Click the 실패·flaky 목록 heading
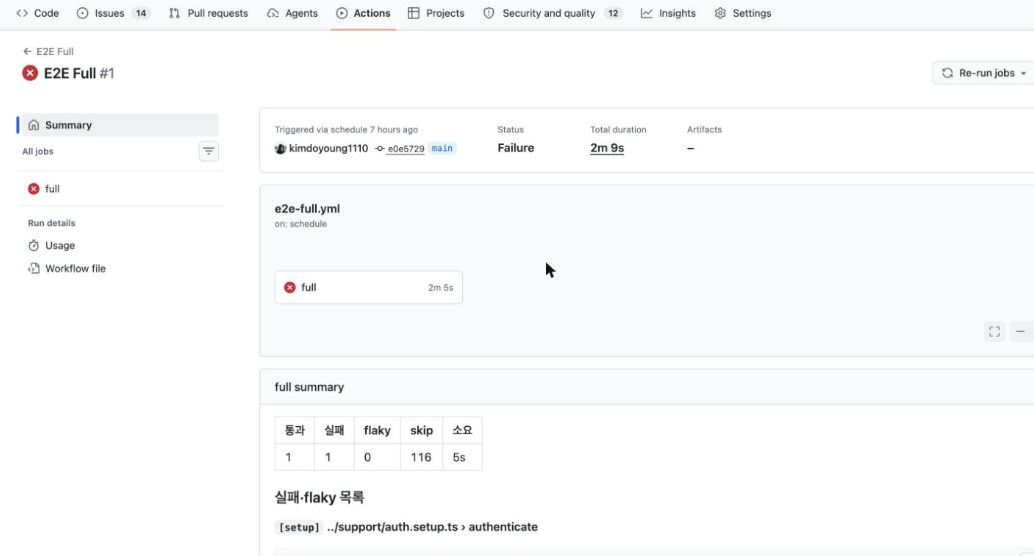Viewport: 1034px width, 556px height. pos(320,497)
